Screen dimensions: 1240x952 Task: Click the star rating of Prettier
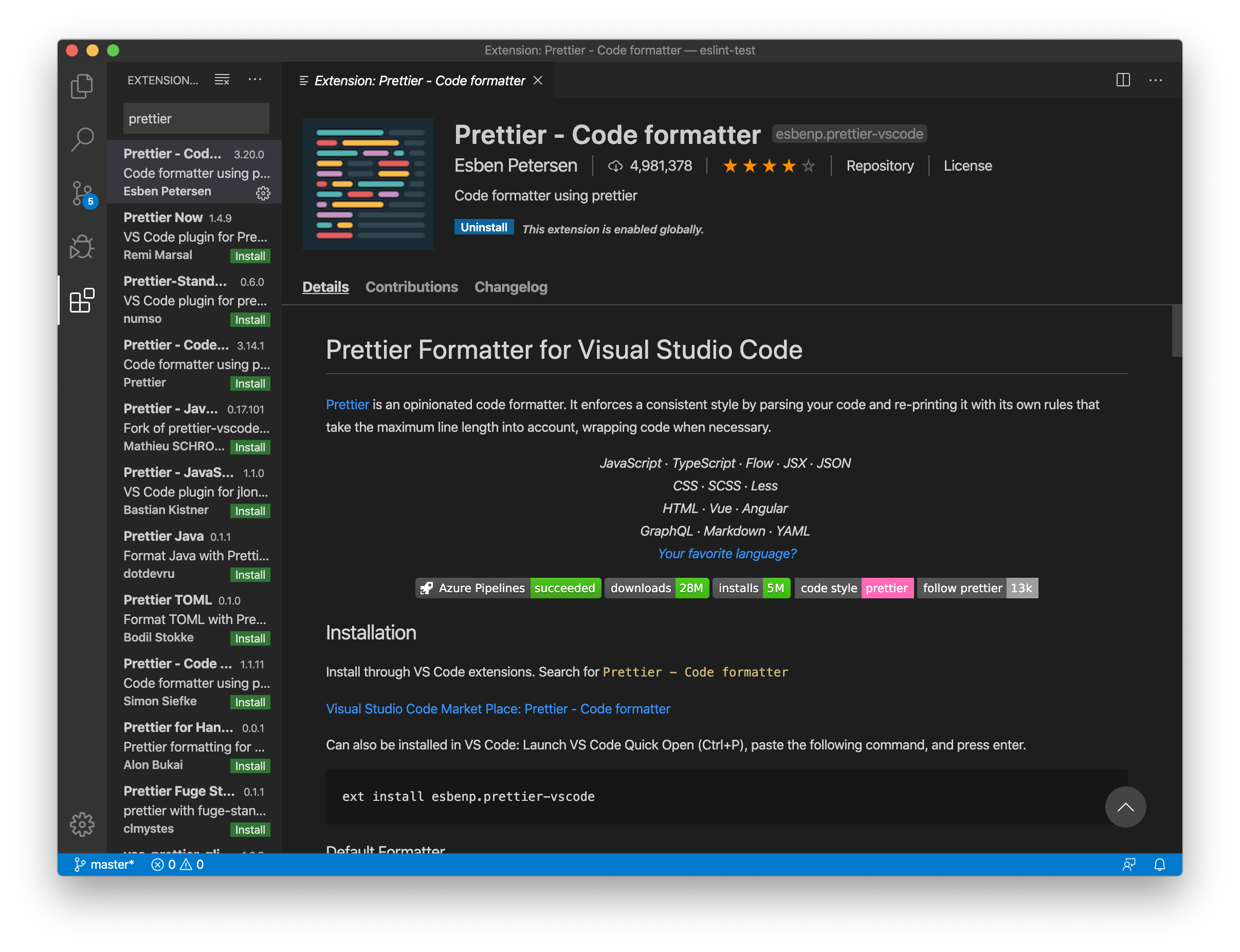769,166
